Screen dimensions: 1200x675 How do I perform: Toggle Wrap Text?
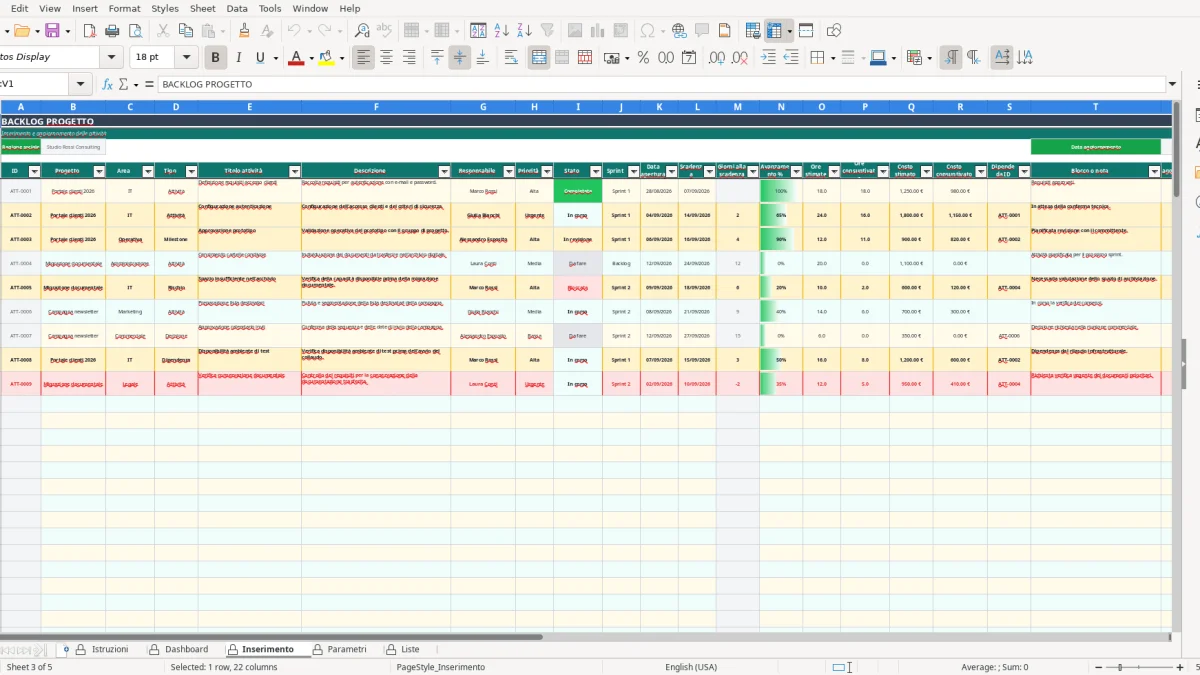click(x=511, y=58)
